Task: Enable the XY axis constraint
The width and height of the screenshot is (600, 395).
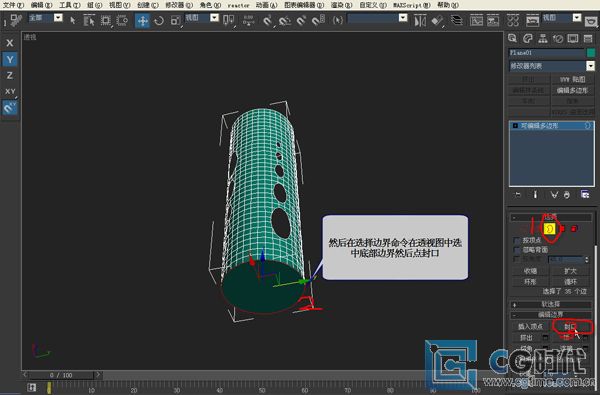Action: click(x=10, y=91)
